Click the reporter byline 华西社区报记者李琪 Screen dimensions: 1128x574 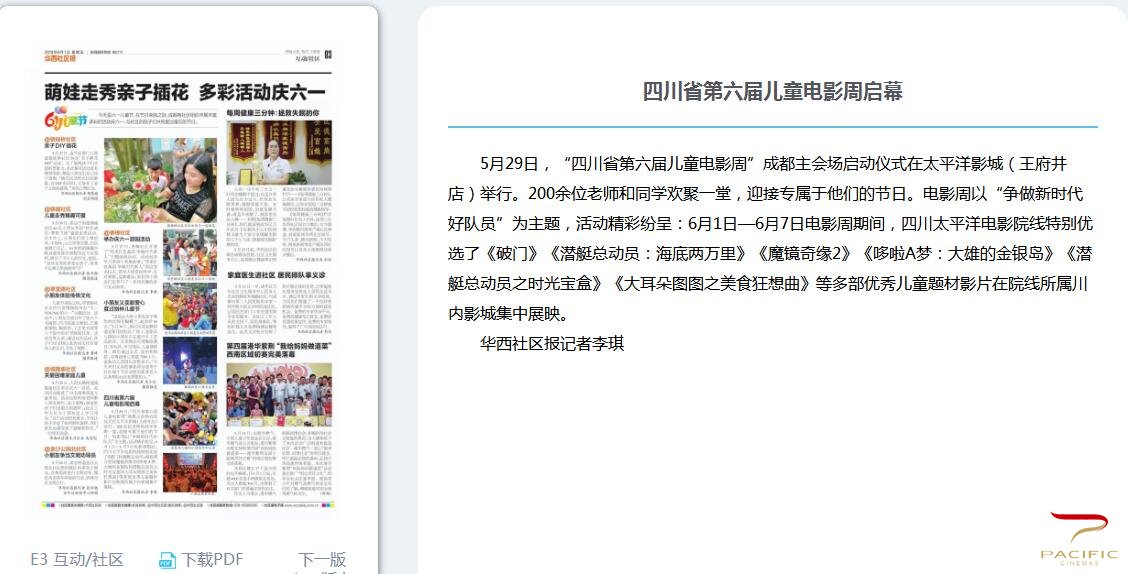point(551,343)
